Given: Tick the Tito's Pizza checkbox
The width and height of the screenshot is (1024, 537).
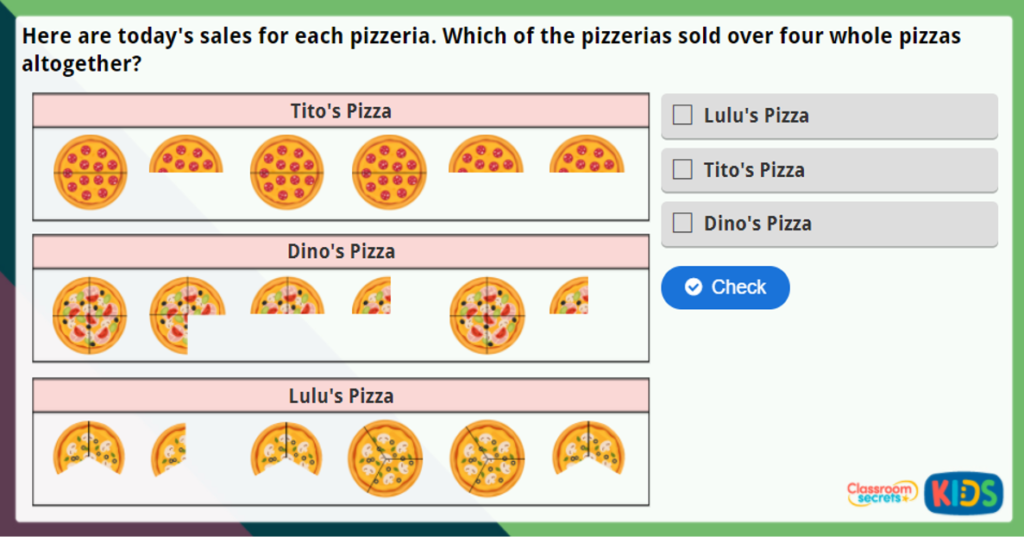Looking at the screenshot, I should pyautogui.click(x=683, y=170).
